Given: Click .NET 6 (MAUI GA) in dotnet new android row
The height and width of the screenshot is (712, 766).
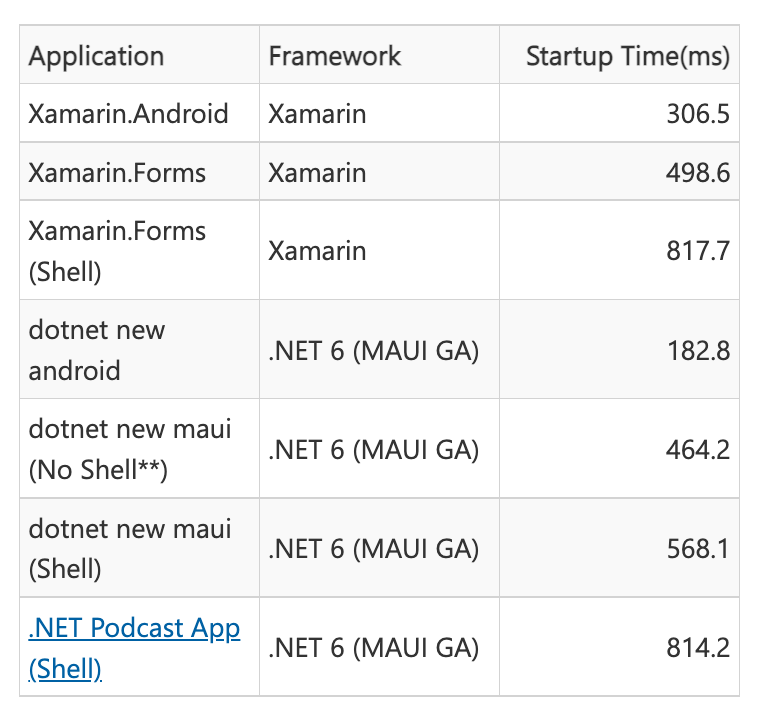Looking at the screenshot, I should pos(374,351).
